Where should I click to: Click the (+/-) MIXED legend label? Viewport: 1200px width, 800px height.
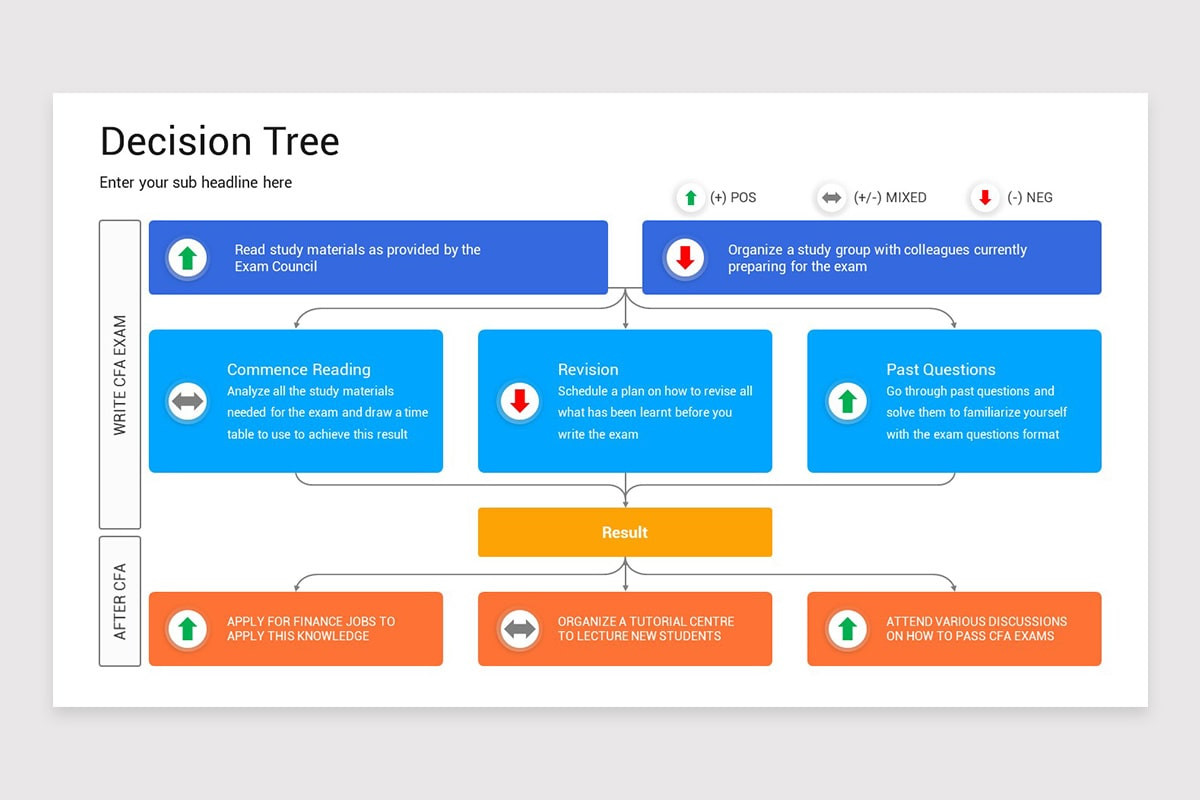(x=889, y=198)
